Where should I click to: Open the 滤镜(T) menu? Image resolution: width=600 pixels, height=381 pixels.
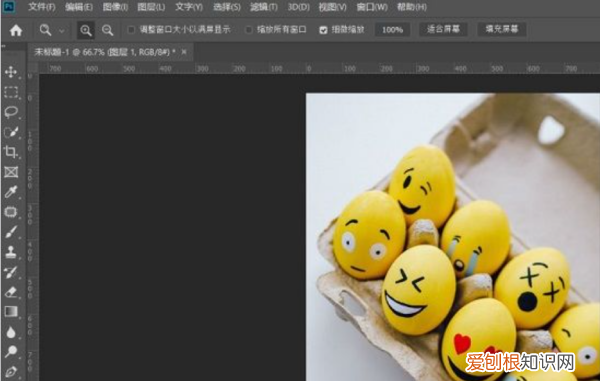tap(264, 7)
